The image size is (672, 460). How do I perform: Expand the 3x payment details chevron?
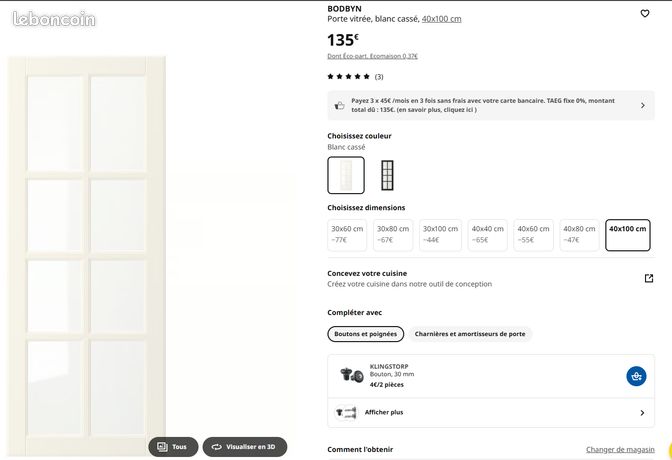point(642,105)
